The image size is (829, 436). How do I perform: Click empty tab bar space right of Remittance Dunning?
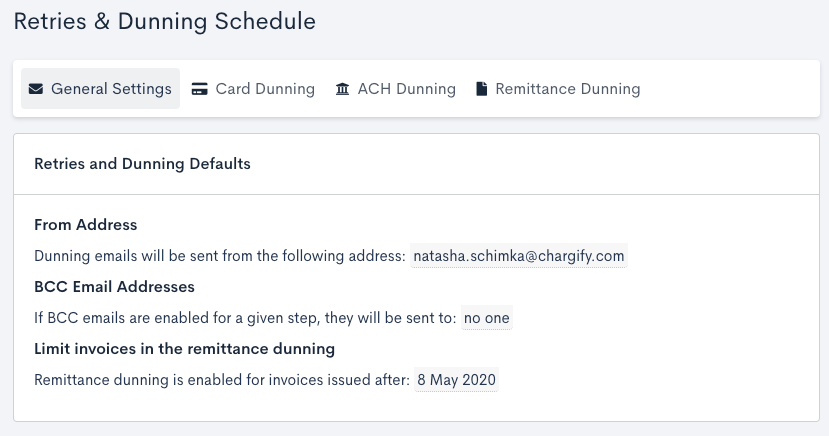point(730,89)
